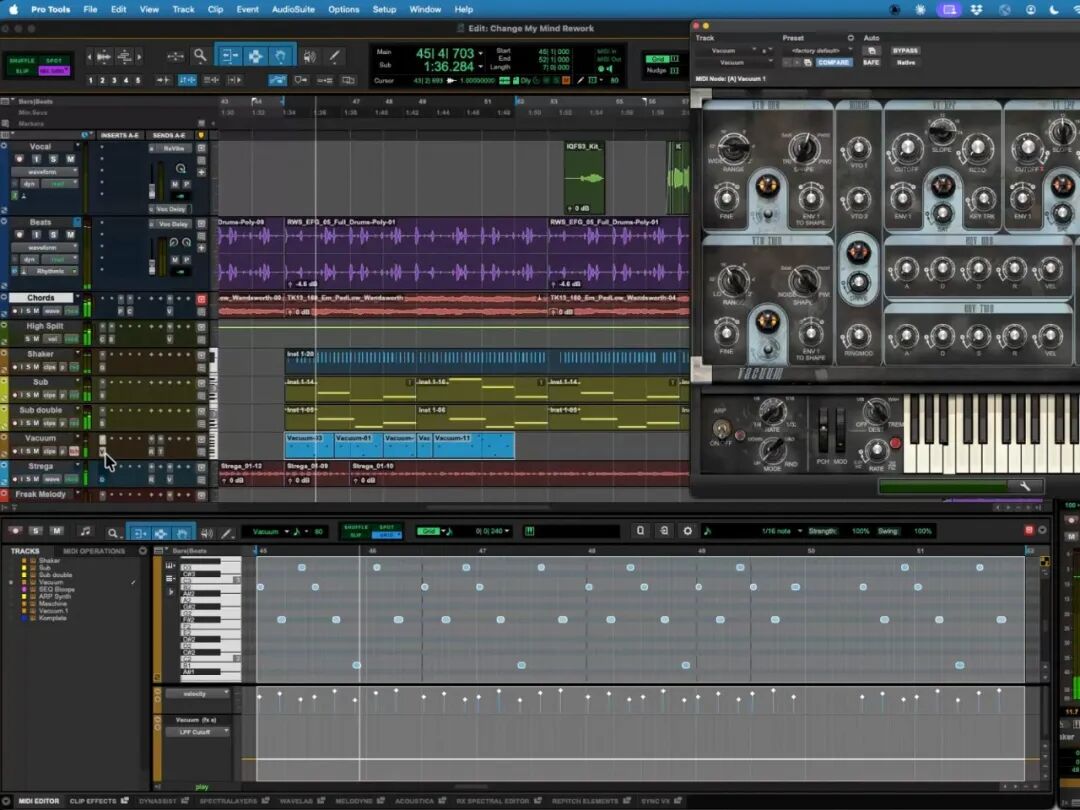The image size is (1080, 810).
Task: Open the velocity lane dropdown
Action: pos(197,694)
